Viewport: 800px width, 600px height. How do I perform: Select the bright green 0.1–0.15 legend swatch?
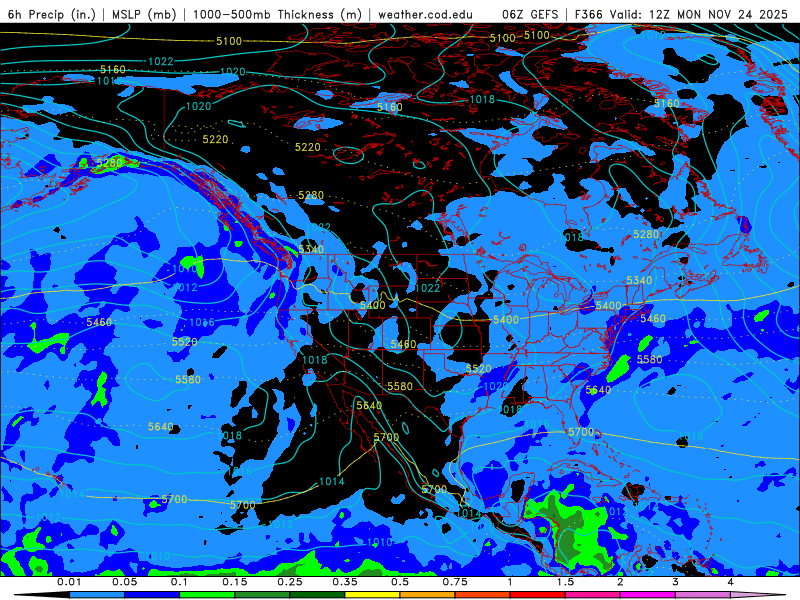click(x=207, y=595)
